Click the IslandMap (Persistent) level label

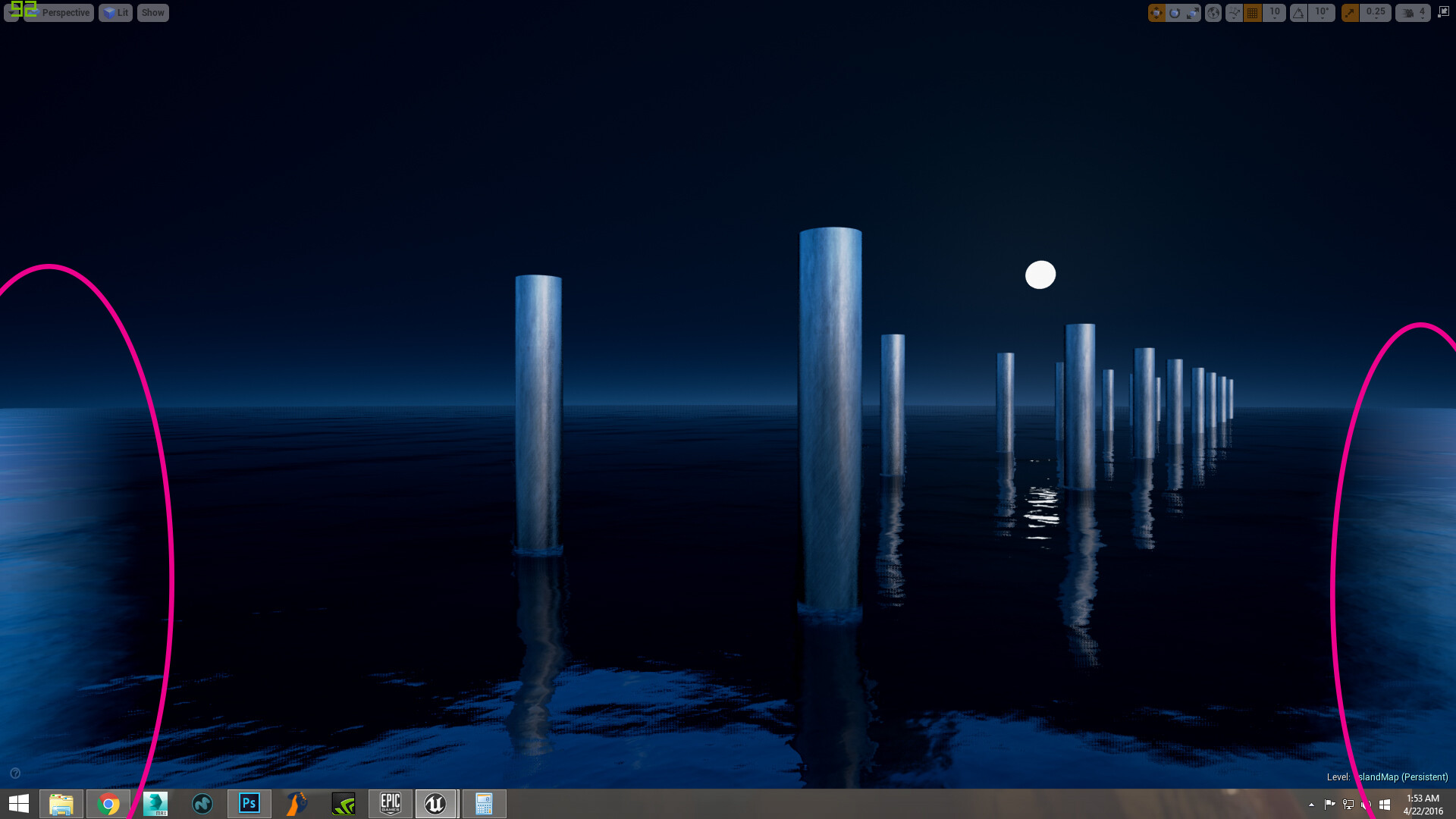click(1403, 777)
